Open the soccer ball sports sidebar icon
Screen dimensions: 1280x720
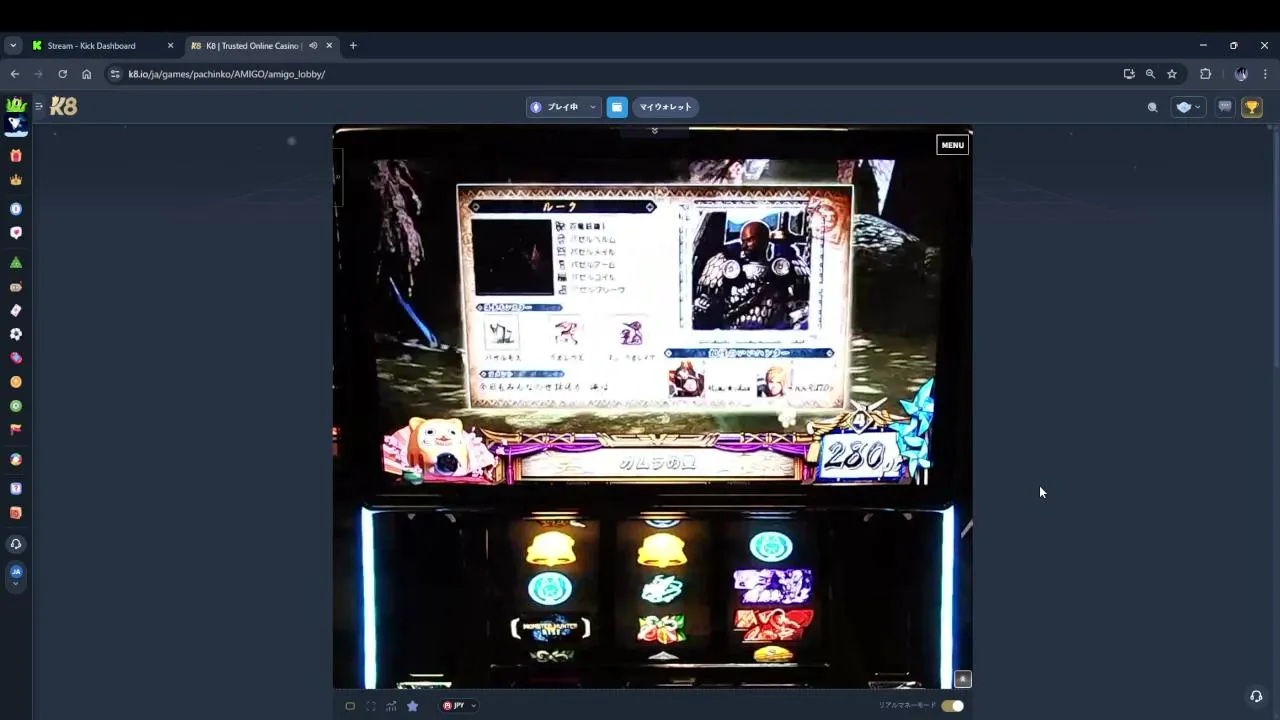[x=16, y=334]
